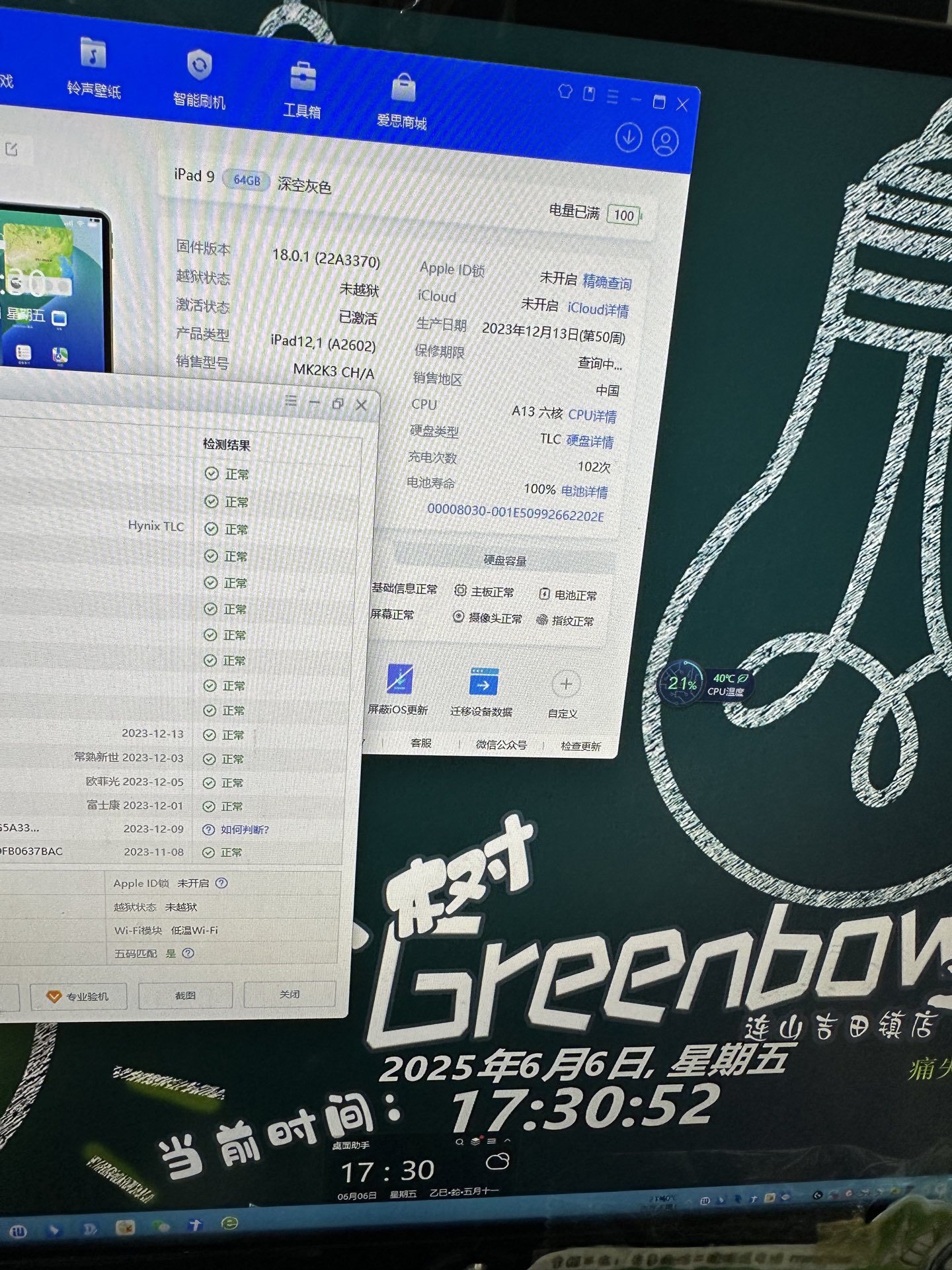Collapse the 桌面助手 widget with chevron

coord(508,1141)
